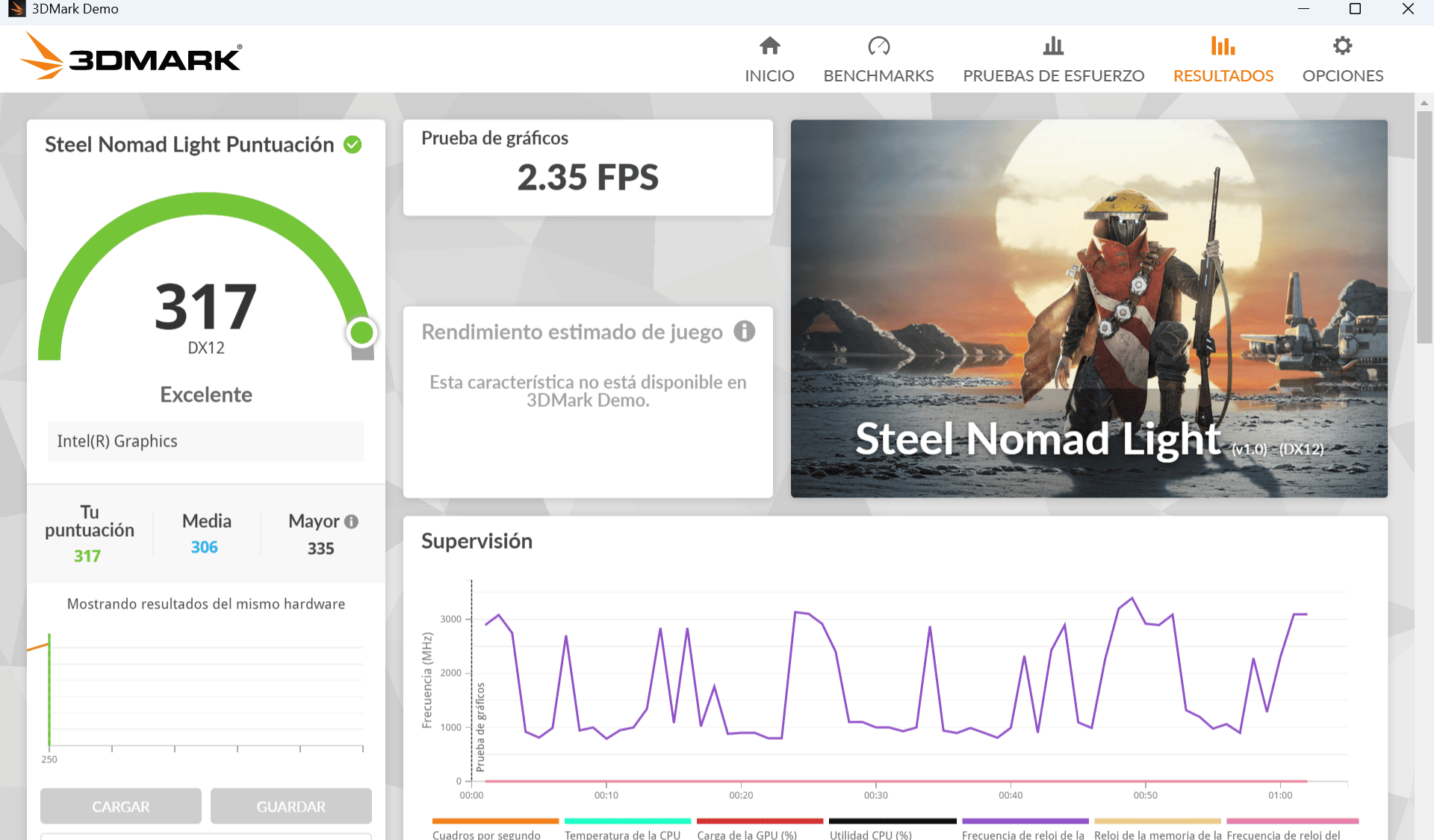1434x840 pixels.
Task: Click the info icon next to Mayor
Action: (352, 522)
